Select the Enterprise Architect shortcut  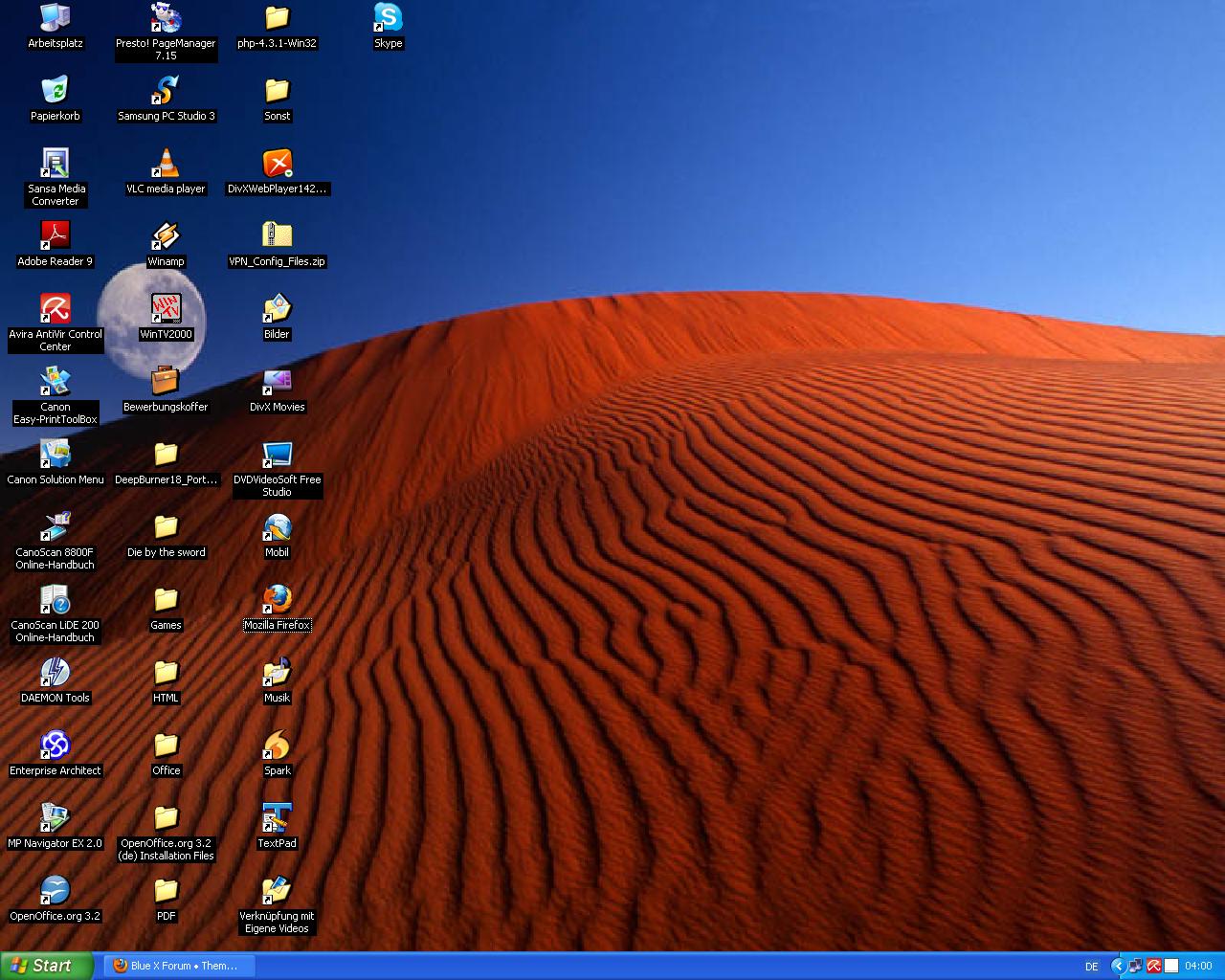pyautogui.click(x=56, y=746)
